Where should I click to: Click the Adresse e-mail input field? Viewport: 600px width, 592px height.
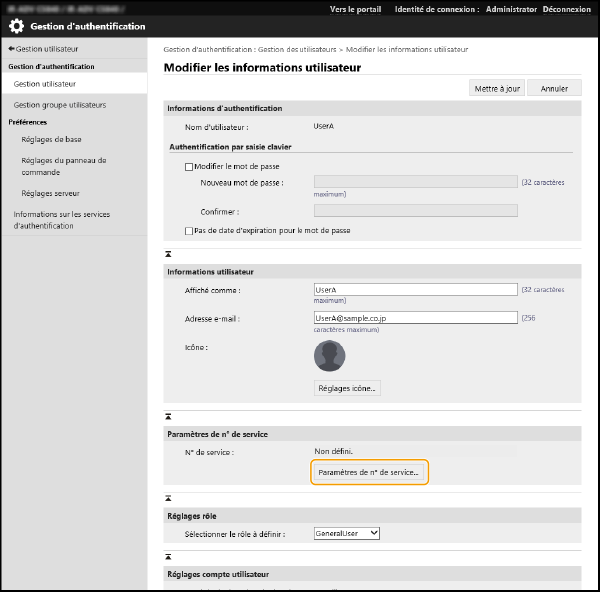[x=415, y=318]
